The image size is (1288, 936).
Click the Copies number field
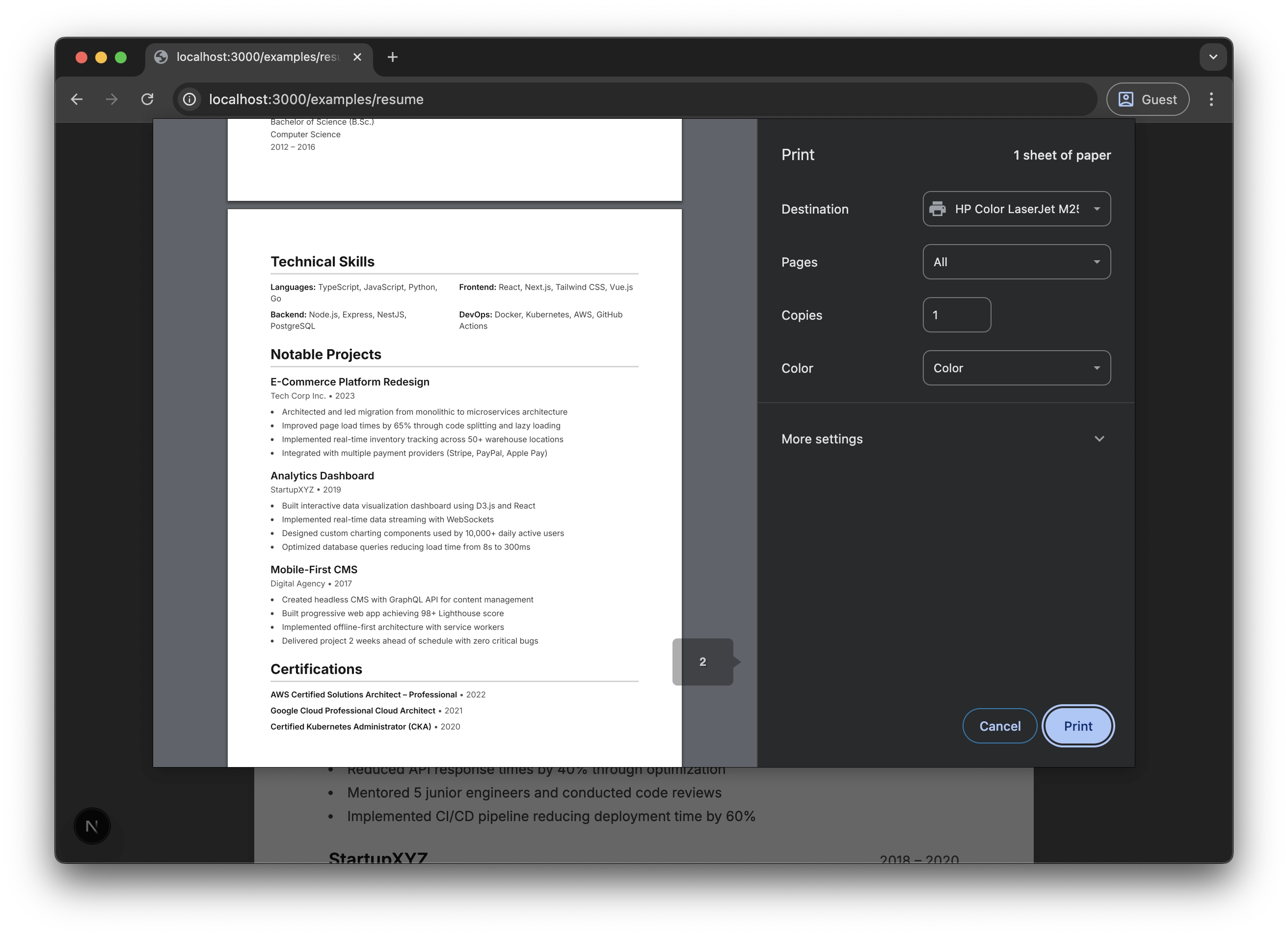pos(956,315)
